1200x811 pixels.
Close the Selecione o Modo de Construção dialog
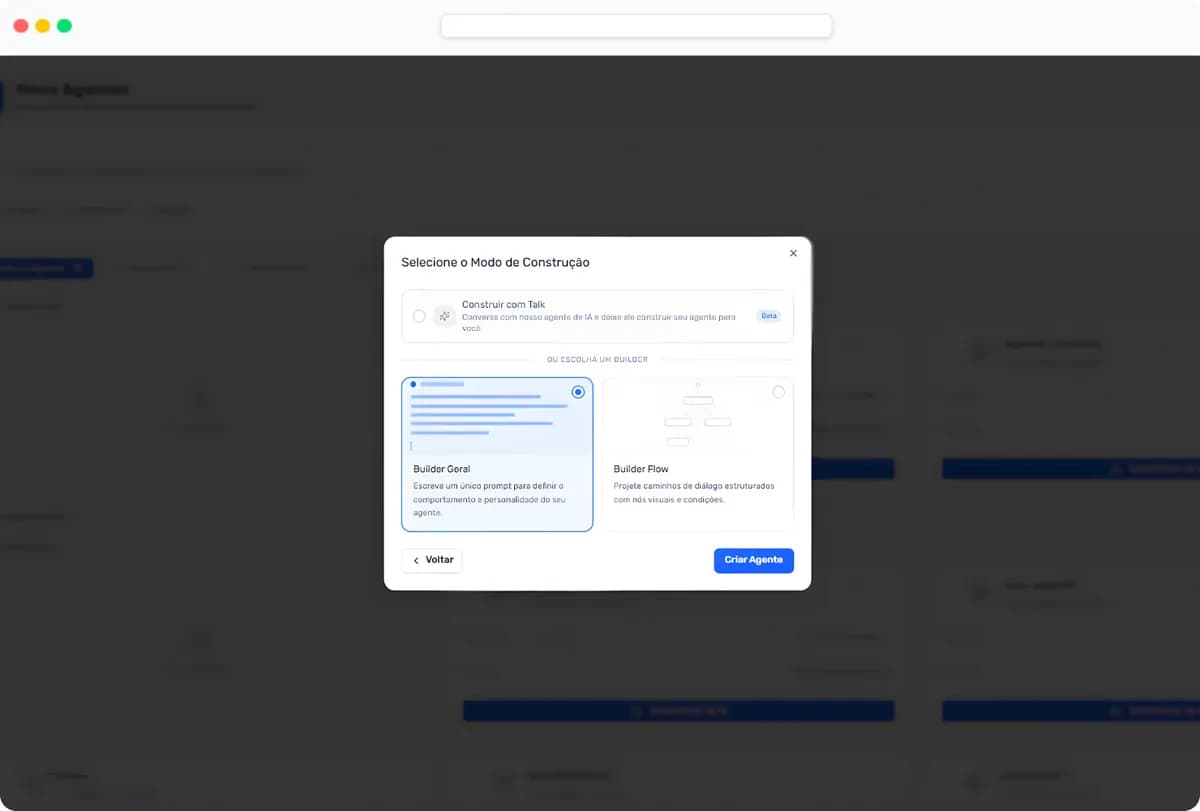(793, 254)
